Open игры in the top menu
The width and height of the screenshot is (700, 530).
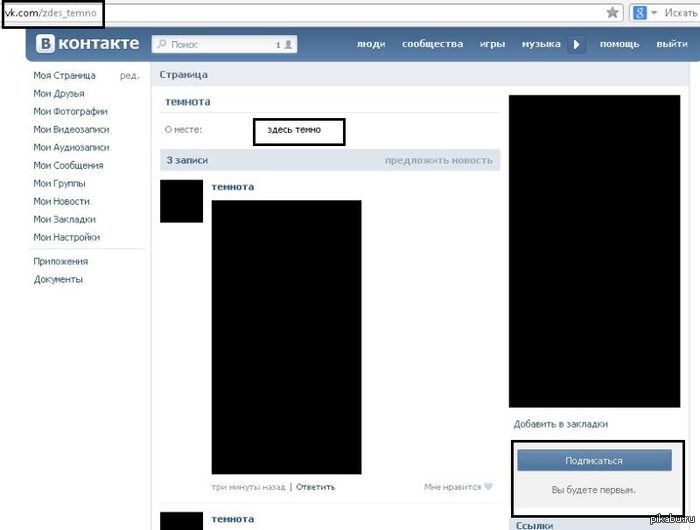[492, 45]
